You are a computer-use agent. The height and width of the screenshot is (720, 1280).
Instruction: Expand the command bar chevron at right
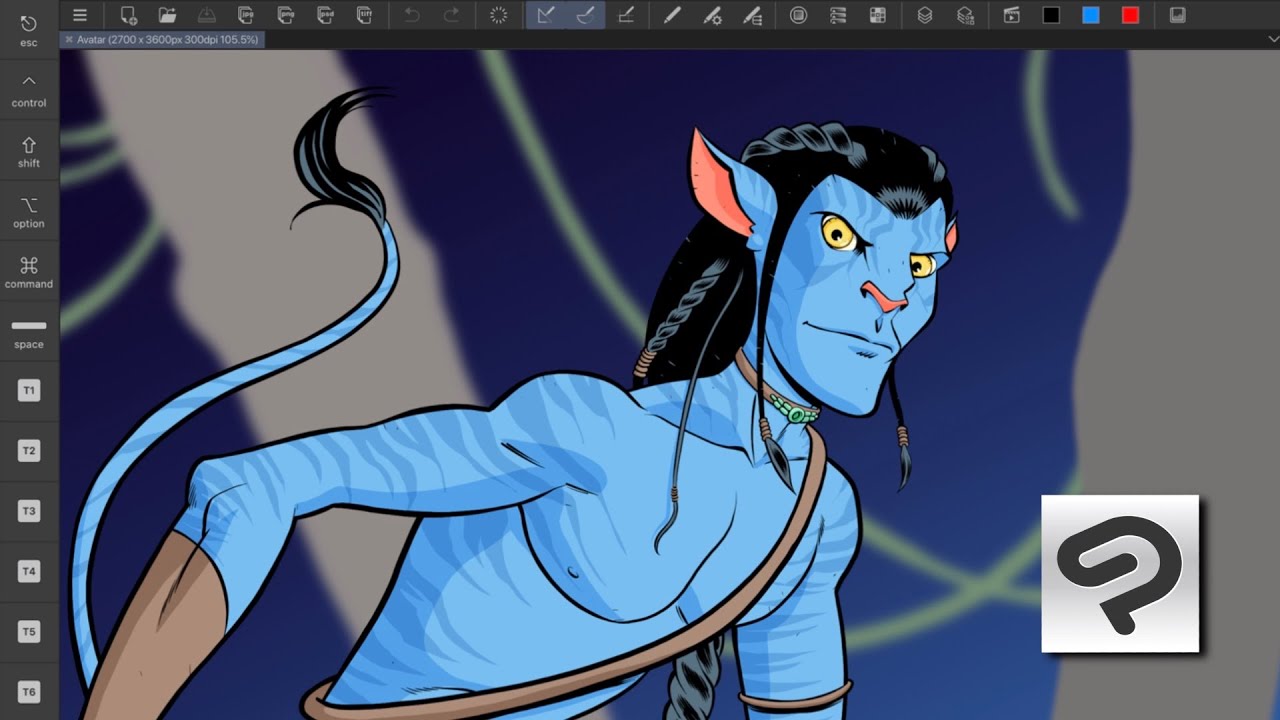click(1273, 39)
